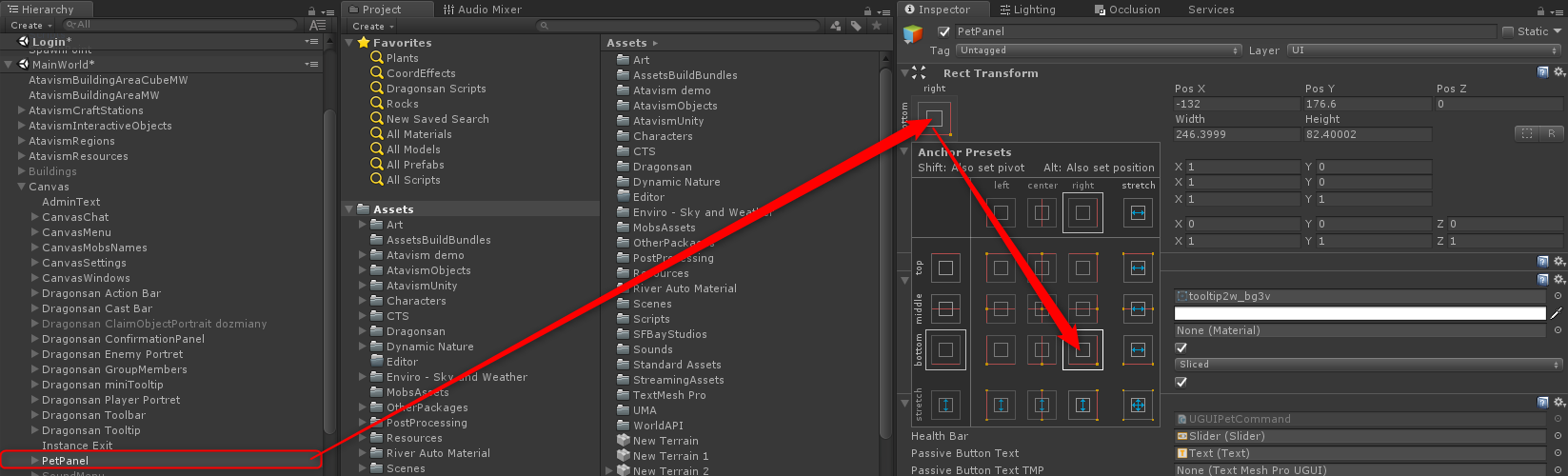1568x476 pixels.
Task: Click the All Prefabs saved search
Action: point(415,165)
